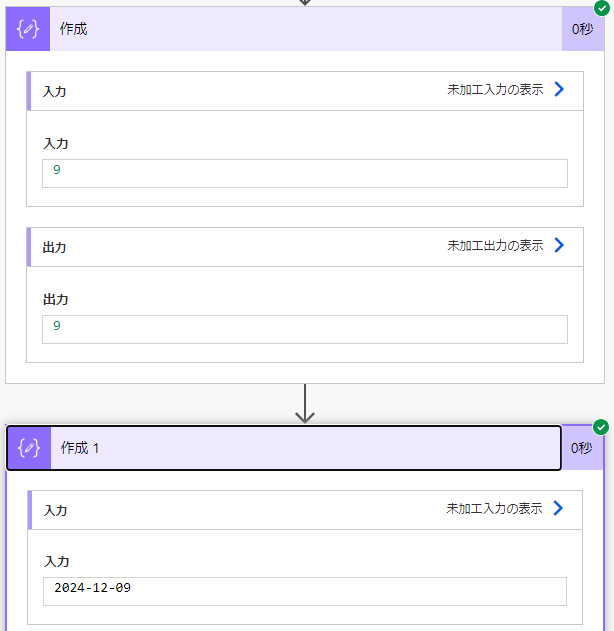This screenshot has height=631, width=614.
Task: Open the chevron beside 未加工出力の表示
Action: 559,245
